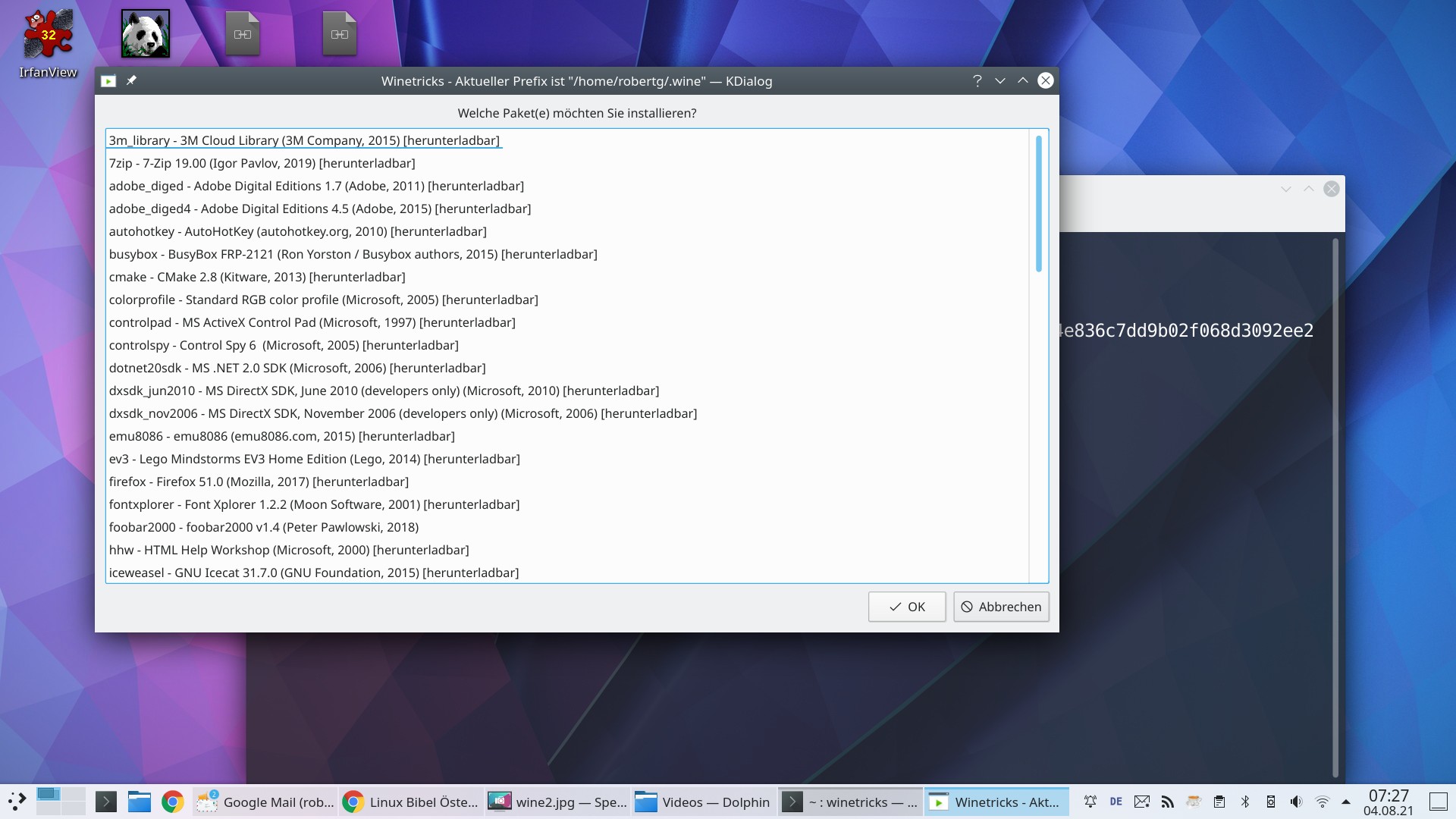Mute audio using the speaker tray icon
Viewport: 1456px width, 819px height.
[1296, 802]
